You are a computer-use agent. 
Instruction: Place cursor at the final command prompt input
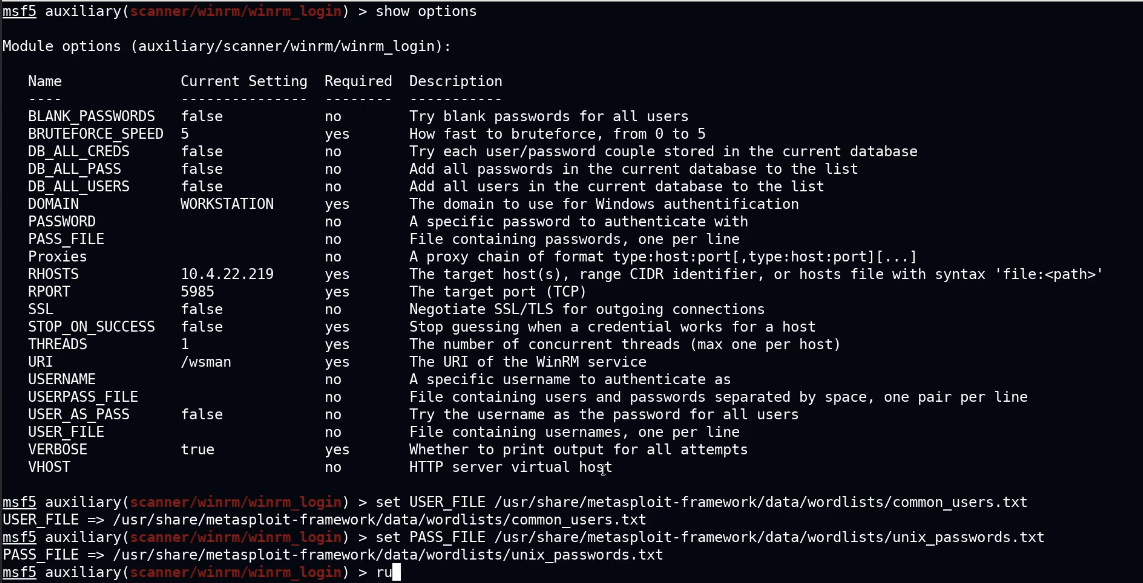(x=397, y=572)
